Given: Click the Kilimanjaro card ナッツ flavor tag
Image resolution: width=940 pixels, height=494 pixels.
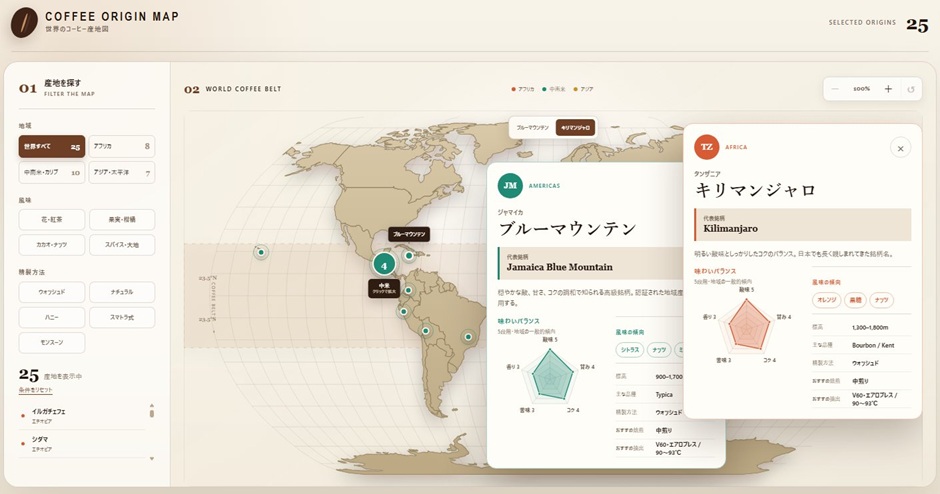Looking at the screenshot, I should [x=881, y=300].
